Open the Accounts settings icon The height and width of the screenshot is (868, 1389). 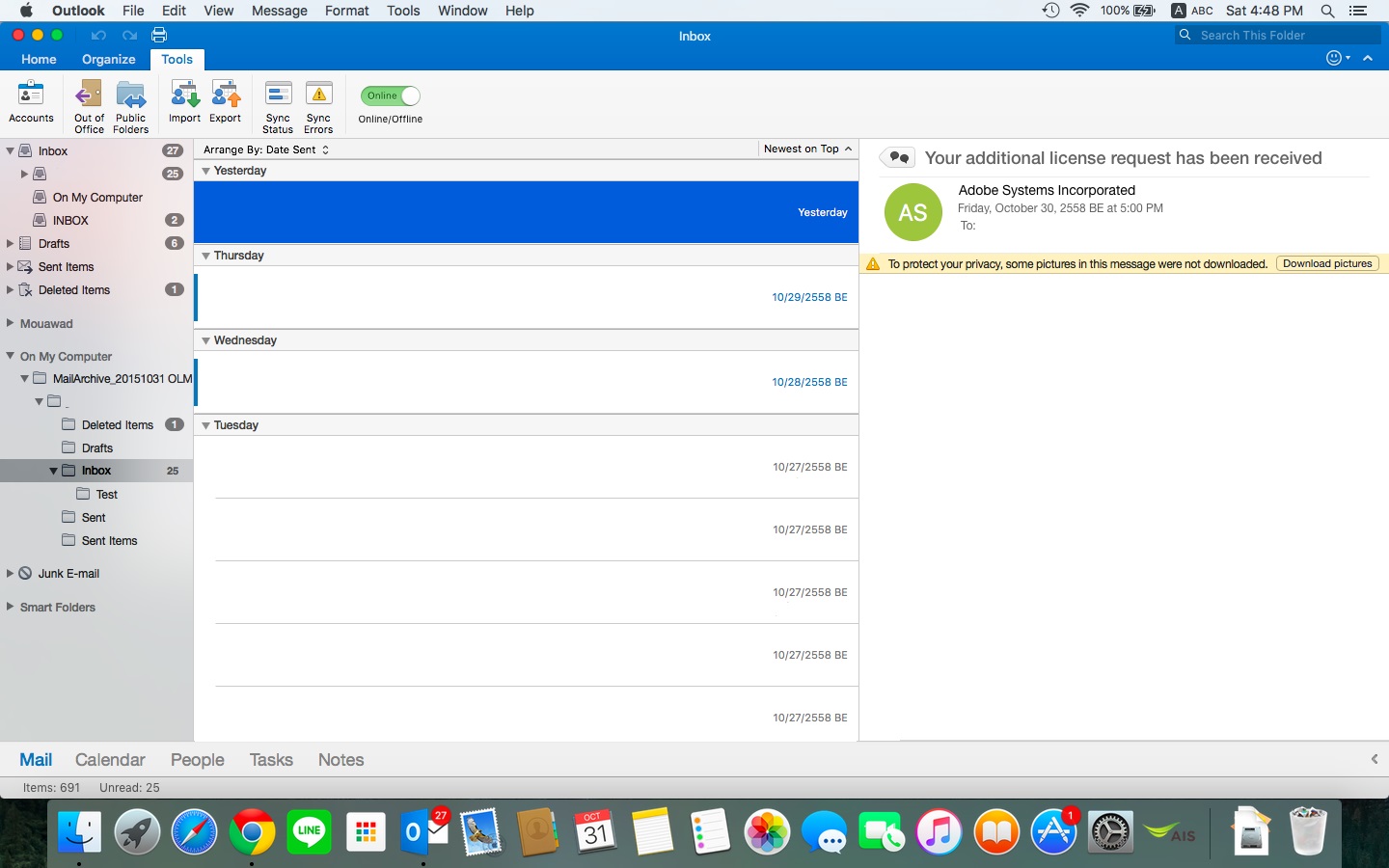31,101
